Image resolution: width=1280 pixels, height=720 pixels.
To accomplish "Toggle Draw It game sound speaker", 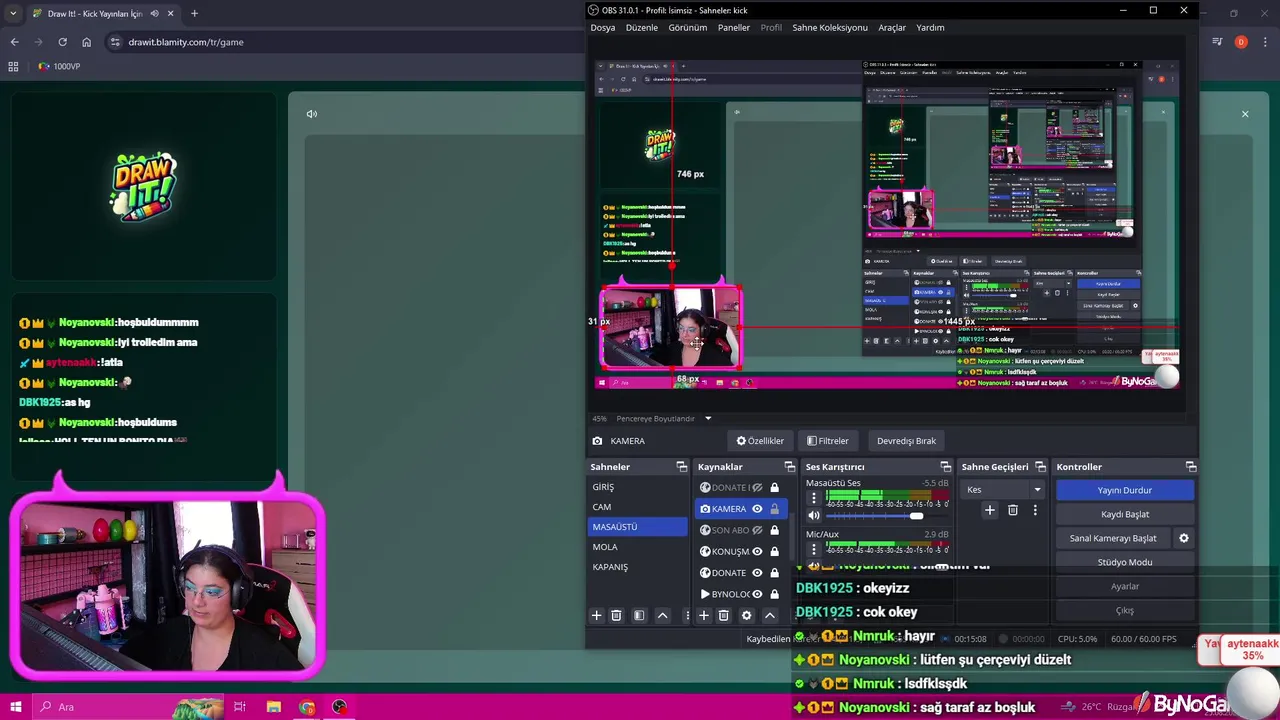I will (x=312, y=114).
